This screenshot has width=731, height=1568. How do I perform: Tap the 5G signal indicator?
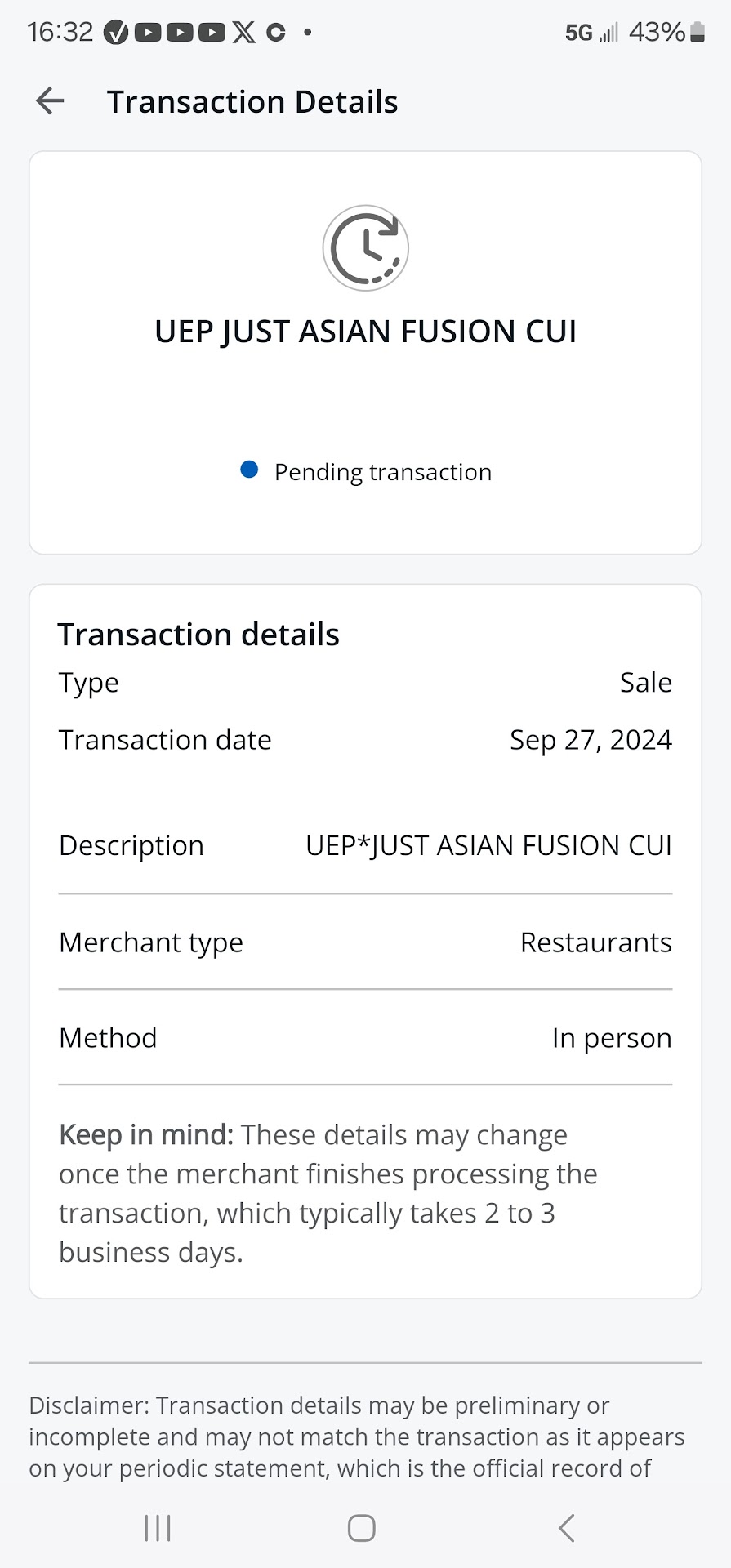[x=579, y=33]
